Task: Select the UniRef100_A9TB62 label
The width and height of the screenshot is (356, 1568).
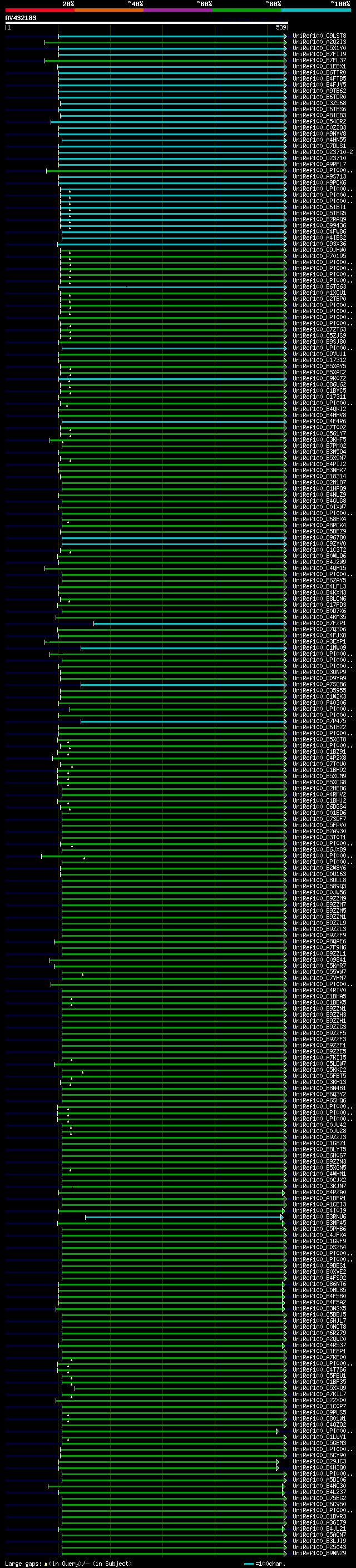Action: [319, 91]
